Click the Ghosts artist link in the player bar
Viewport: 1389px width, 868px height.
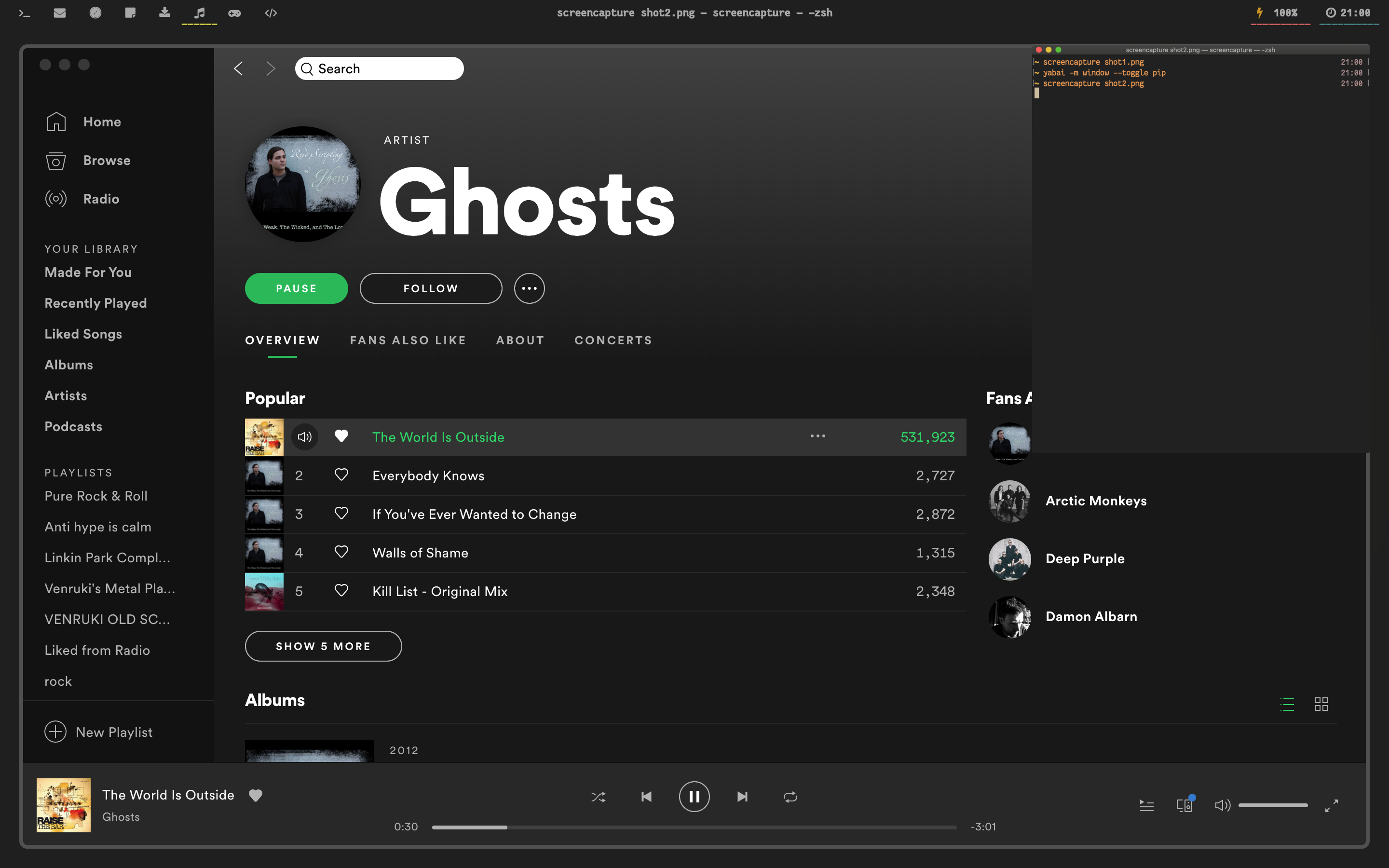point(121,817)
